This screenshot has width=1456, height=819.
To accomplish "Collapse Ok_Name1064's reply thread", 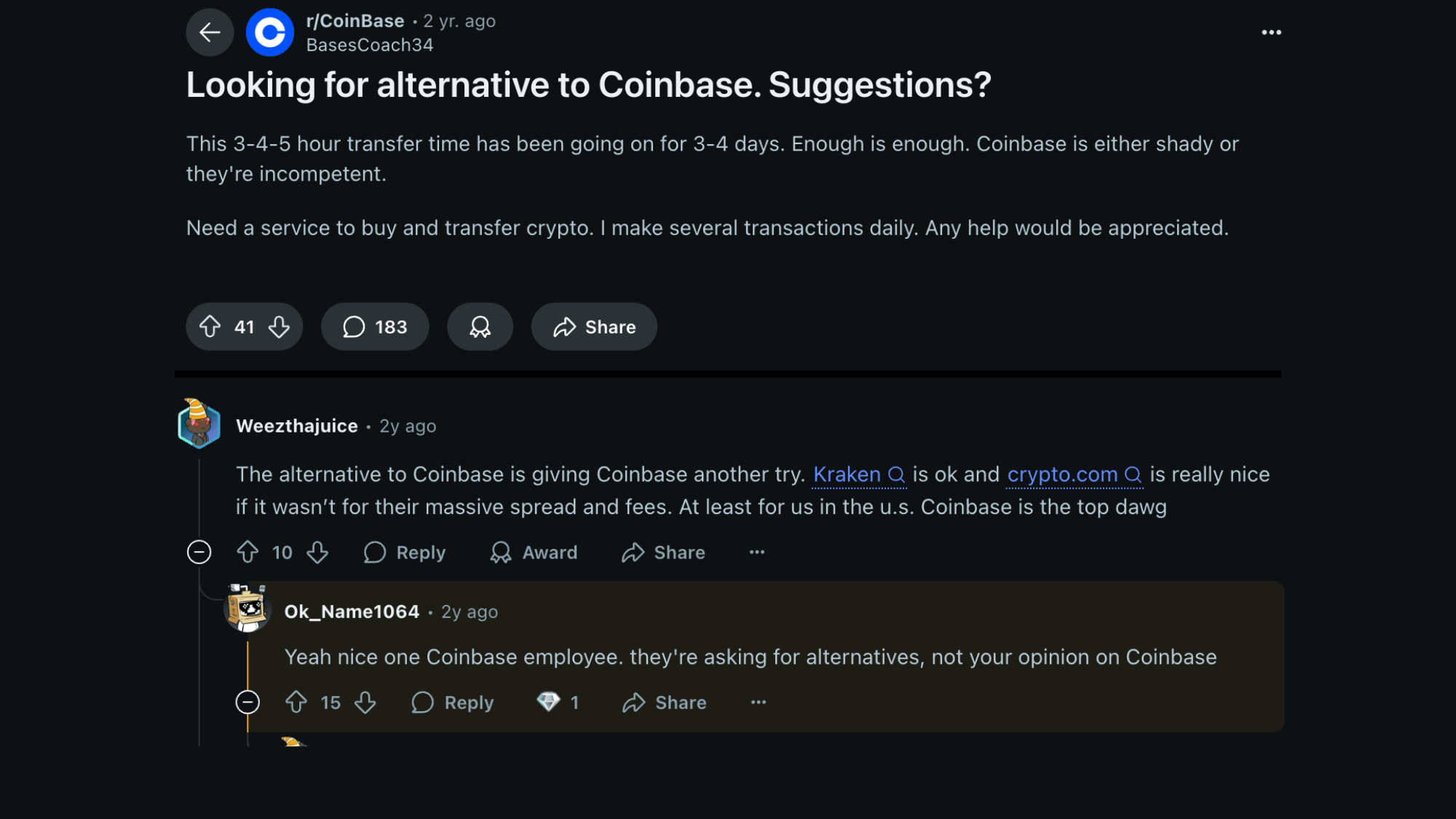I will tap(248, 703).
